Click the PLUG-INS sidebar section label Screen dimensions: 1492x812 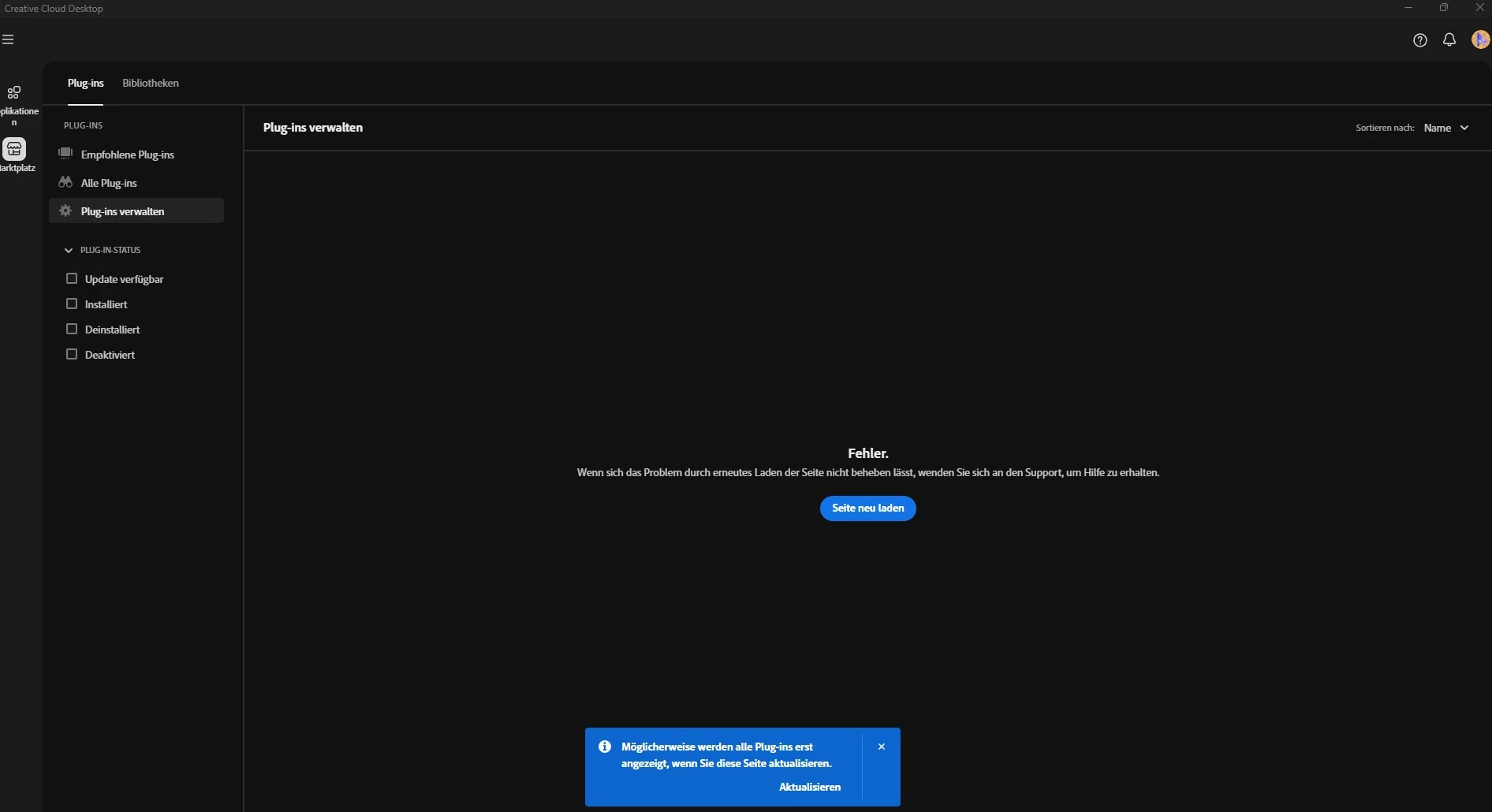point(83,125)
